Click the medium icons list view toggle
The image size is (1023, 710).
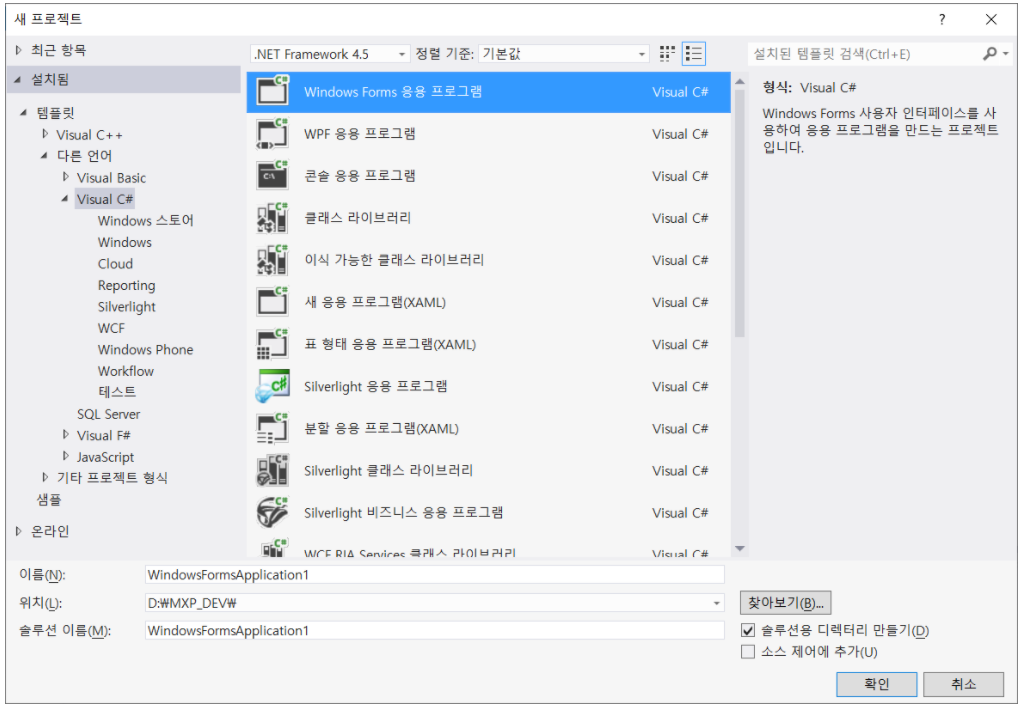pyautogui.click(x=694, y=54)
